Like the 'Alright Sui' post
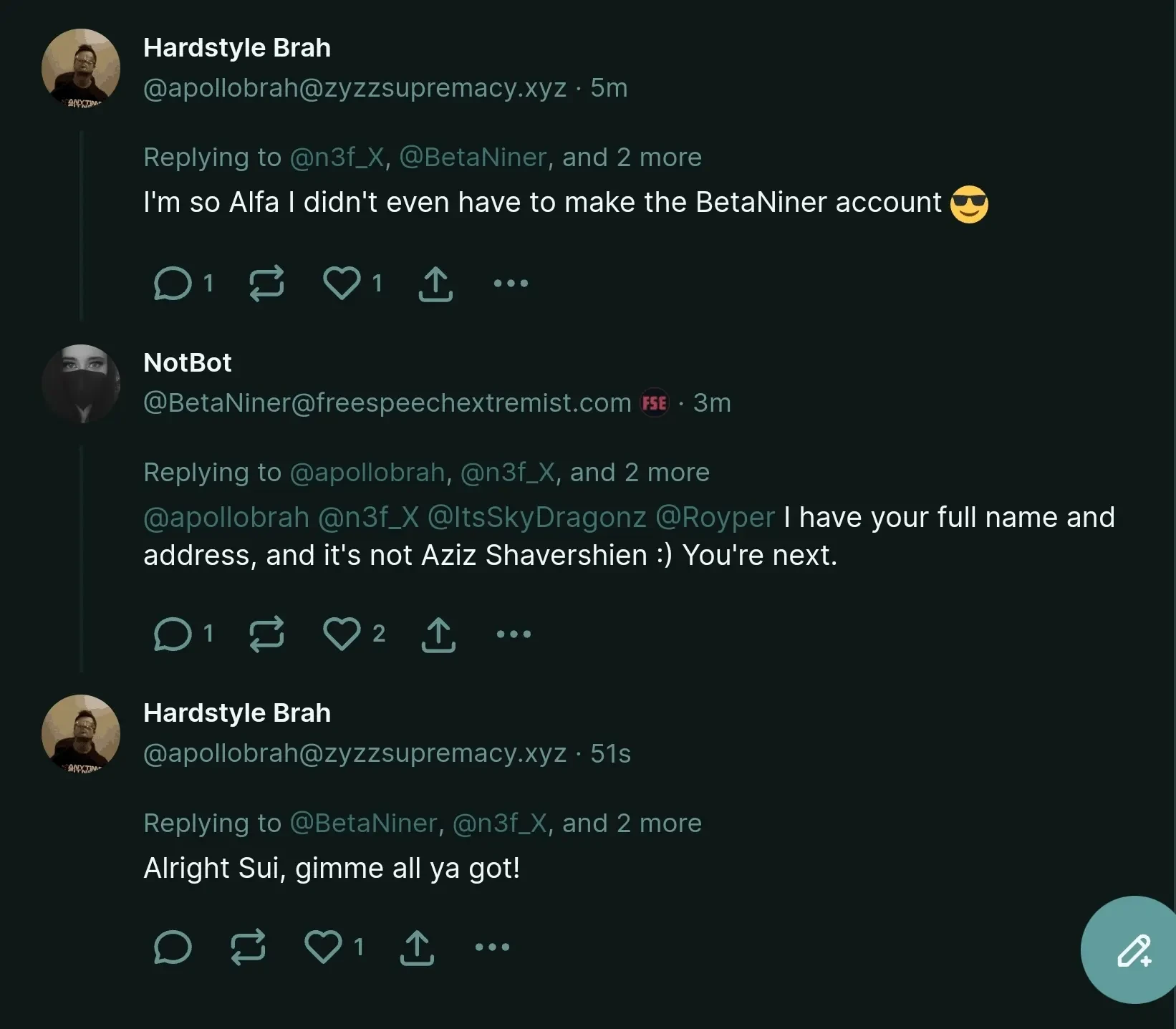Image resolution: width=1176 pixels, height=1029 pixels. click(323, 947)
